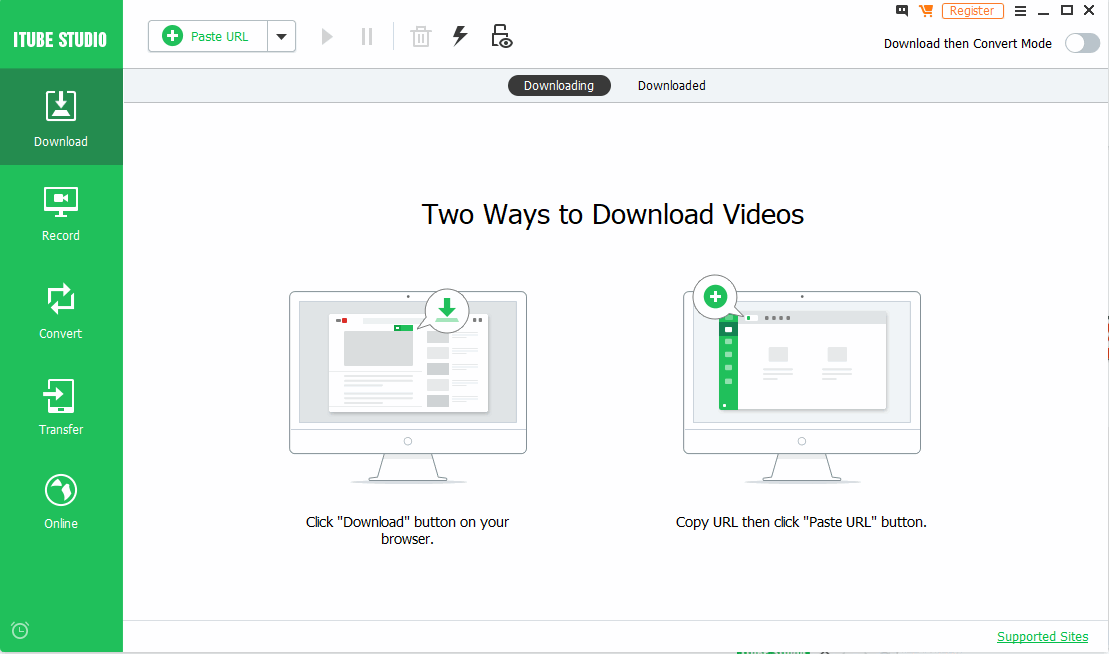Click the Paste URL monitor illustration
Viewport: 1109px width, 654px height.
(x=802, y=380)
